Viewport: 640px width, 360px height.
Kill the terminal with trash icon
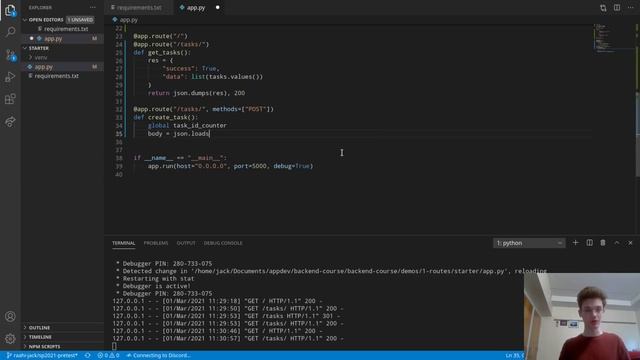click(603, 243)
